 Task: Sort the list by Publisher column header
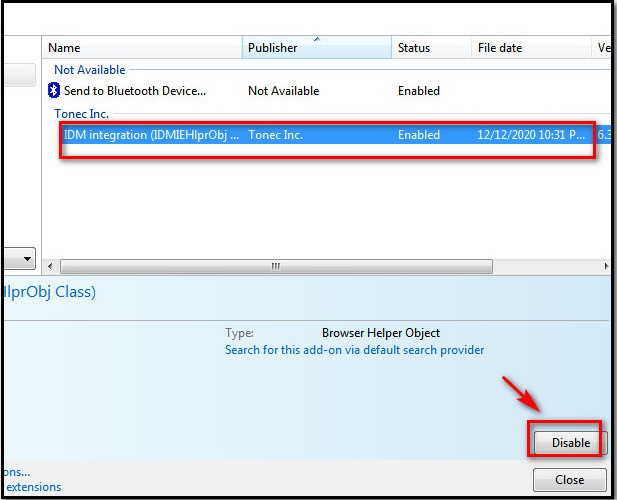[x=317, y=48]
